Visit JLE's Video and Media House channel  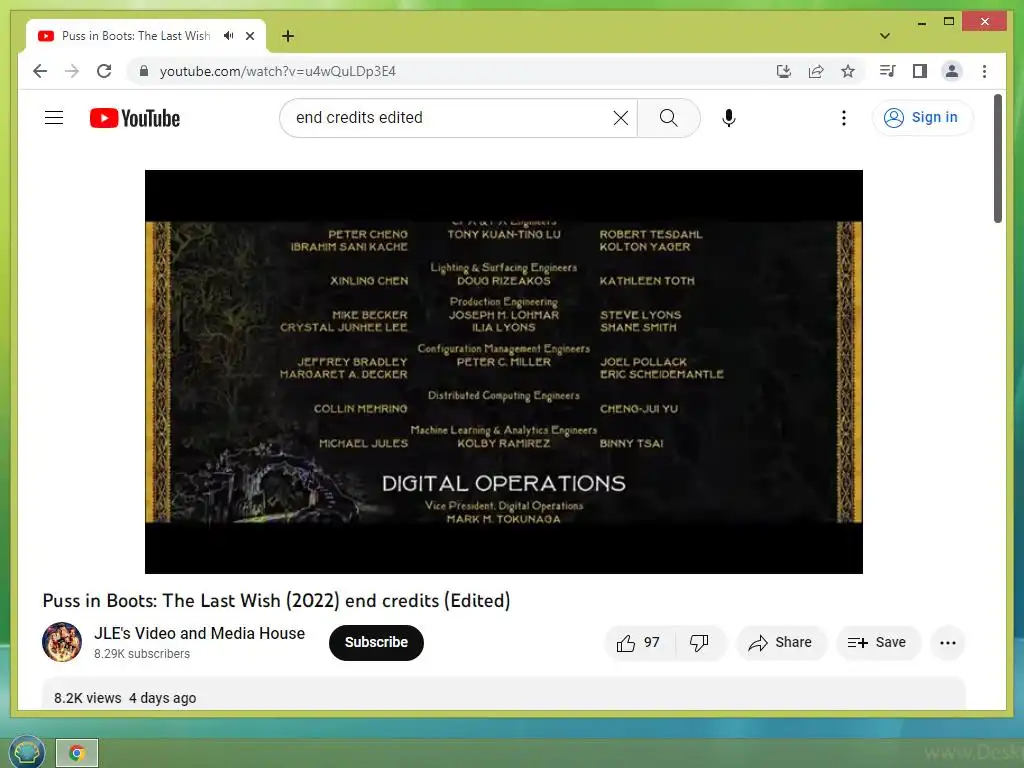tap(199, 633)
